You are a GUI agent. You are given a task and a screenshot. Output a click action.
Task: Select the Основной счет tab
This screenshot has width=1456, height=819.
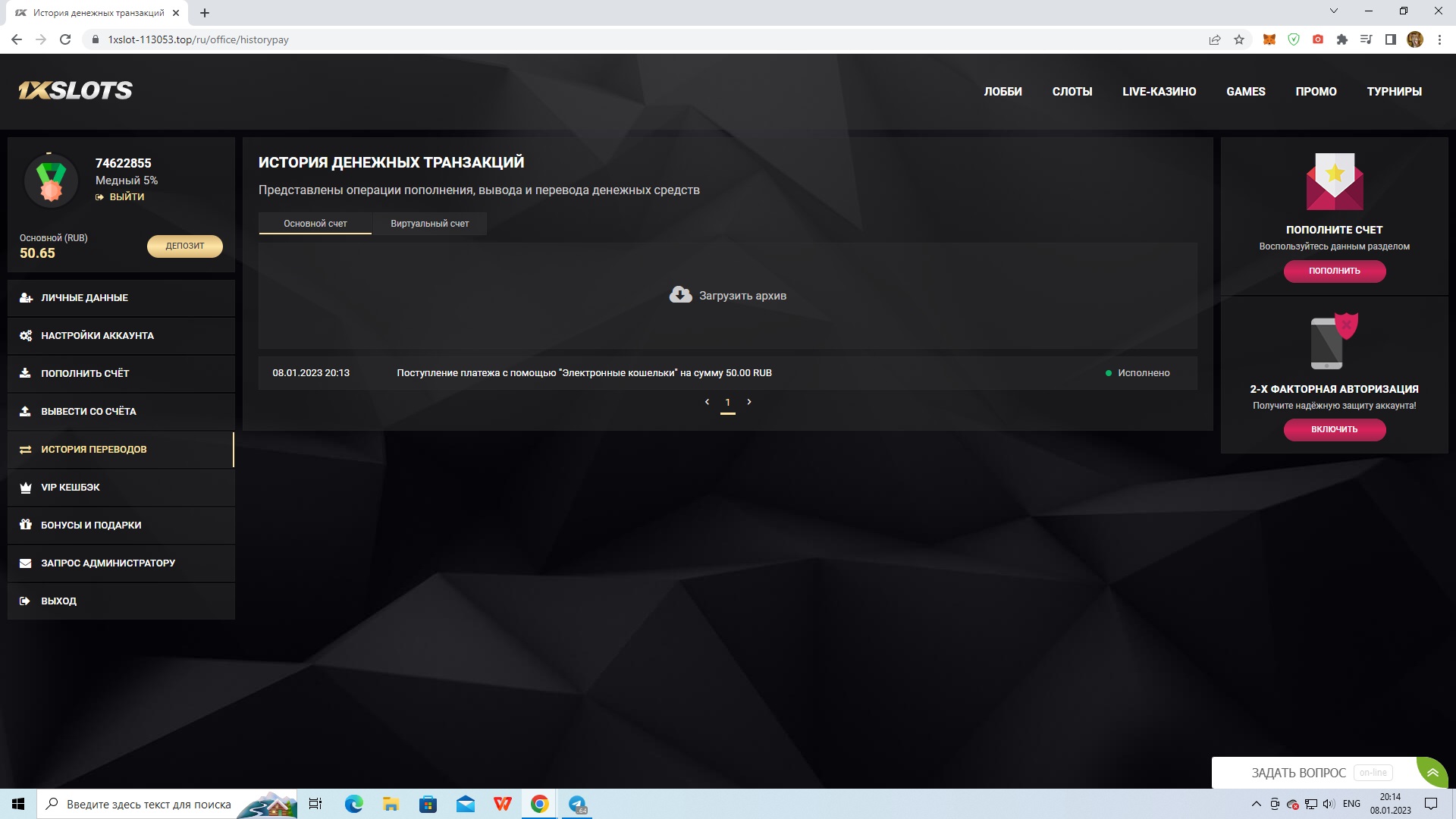pyautogui.click(x=315, y=224)
